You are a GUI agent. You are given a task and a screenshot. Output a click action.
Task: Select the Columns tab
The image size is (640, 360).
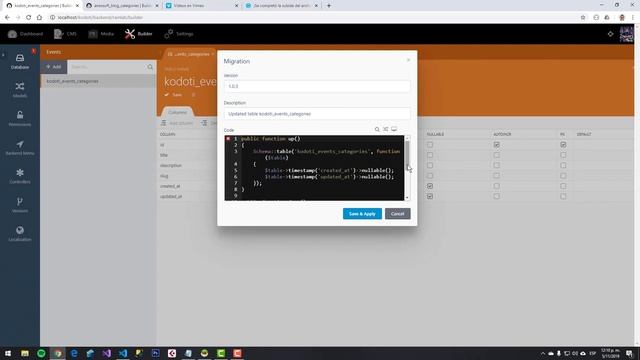178,112
